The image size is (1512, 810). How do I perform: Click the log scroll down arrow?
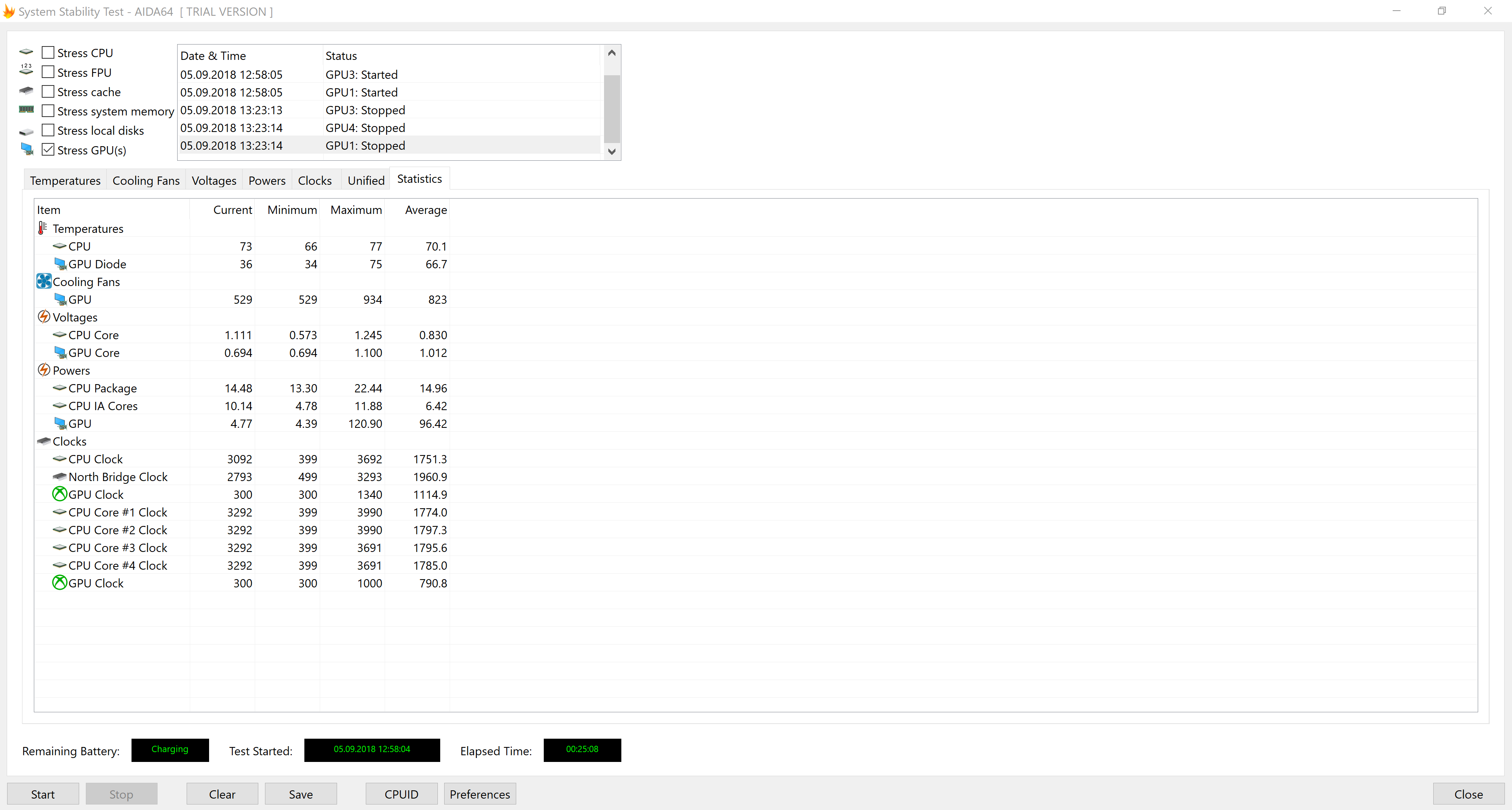pyautogui.click(x=611, y=152)
